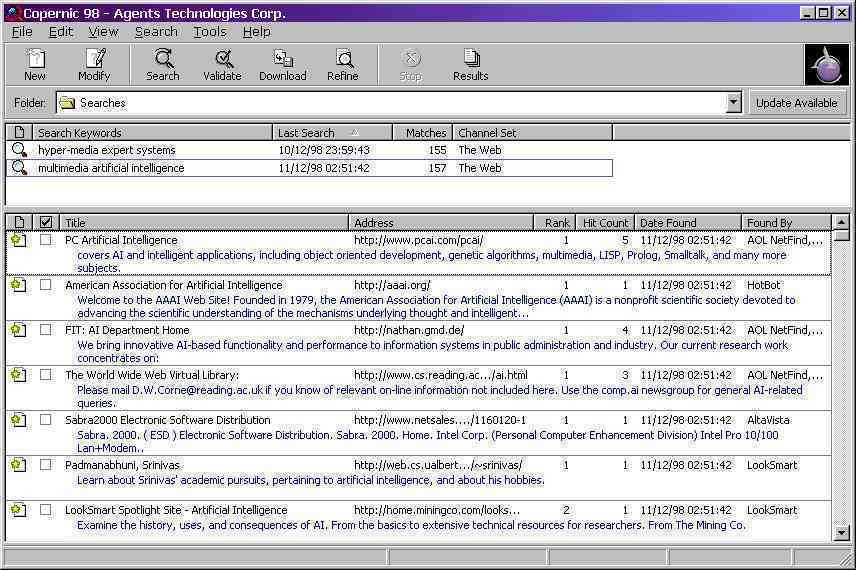Select the checkbox for Padmanabhuni, Srinivas
Viewport: 856px width, 570px height.
click(46, 465)
